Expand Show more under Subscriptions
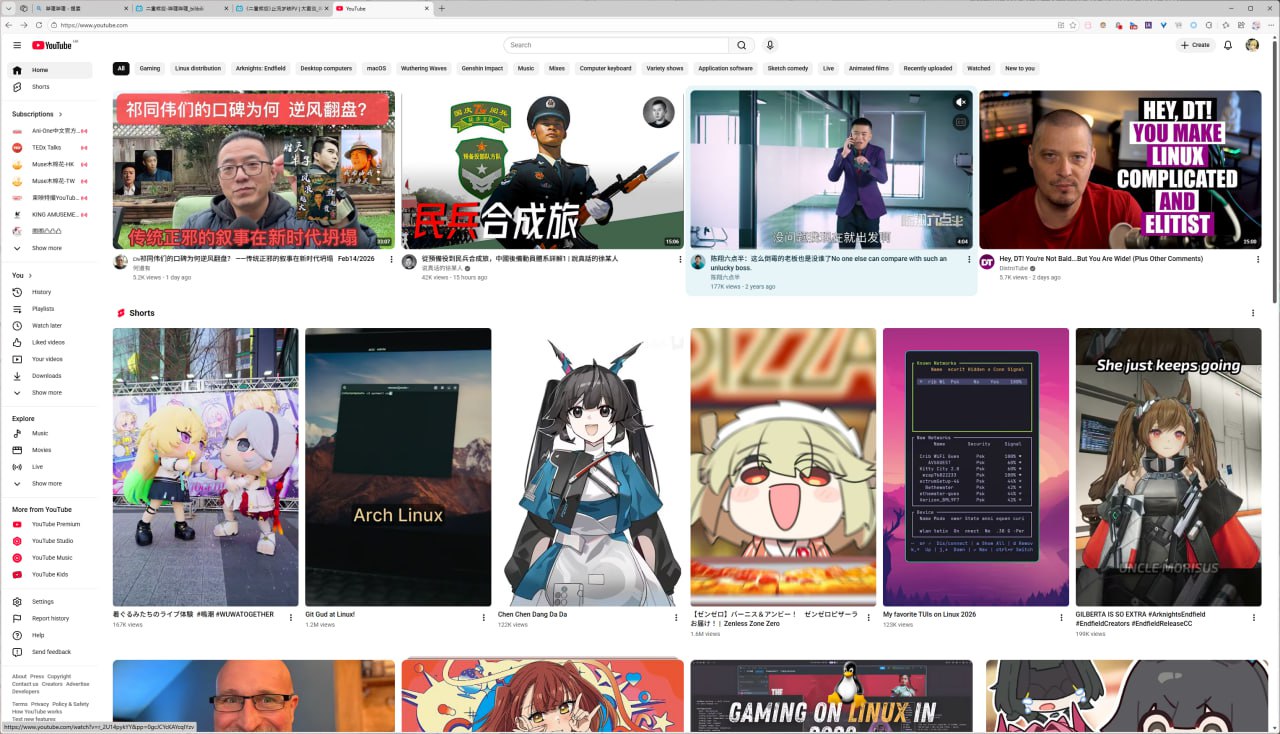Image resolution: width=1280 pixels, height=734 pixels. [x=46, y=248]
